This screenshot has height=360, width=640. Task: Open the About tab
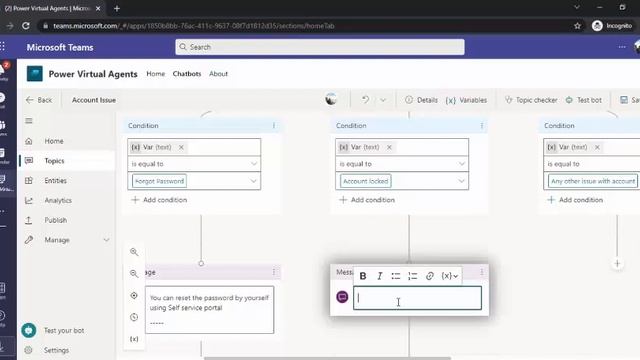click(x=218, y=74)
